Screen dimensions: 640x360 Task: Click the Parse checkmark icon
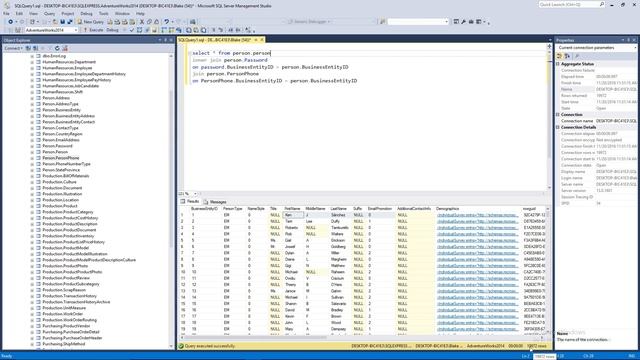click(131, 30)
